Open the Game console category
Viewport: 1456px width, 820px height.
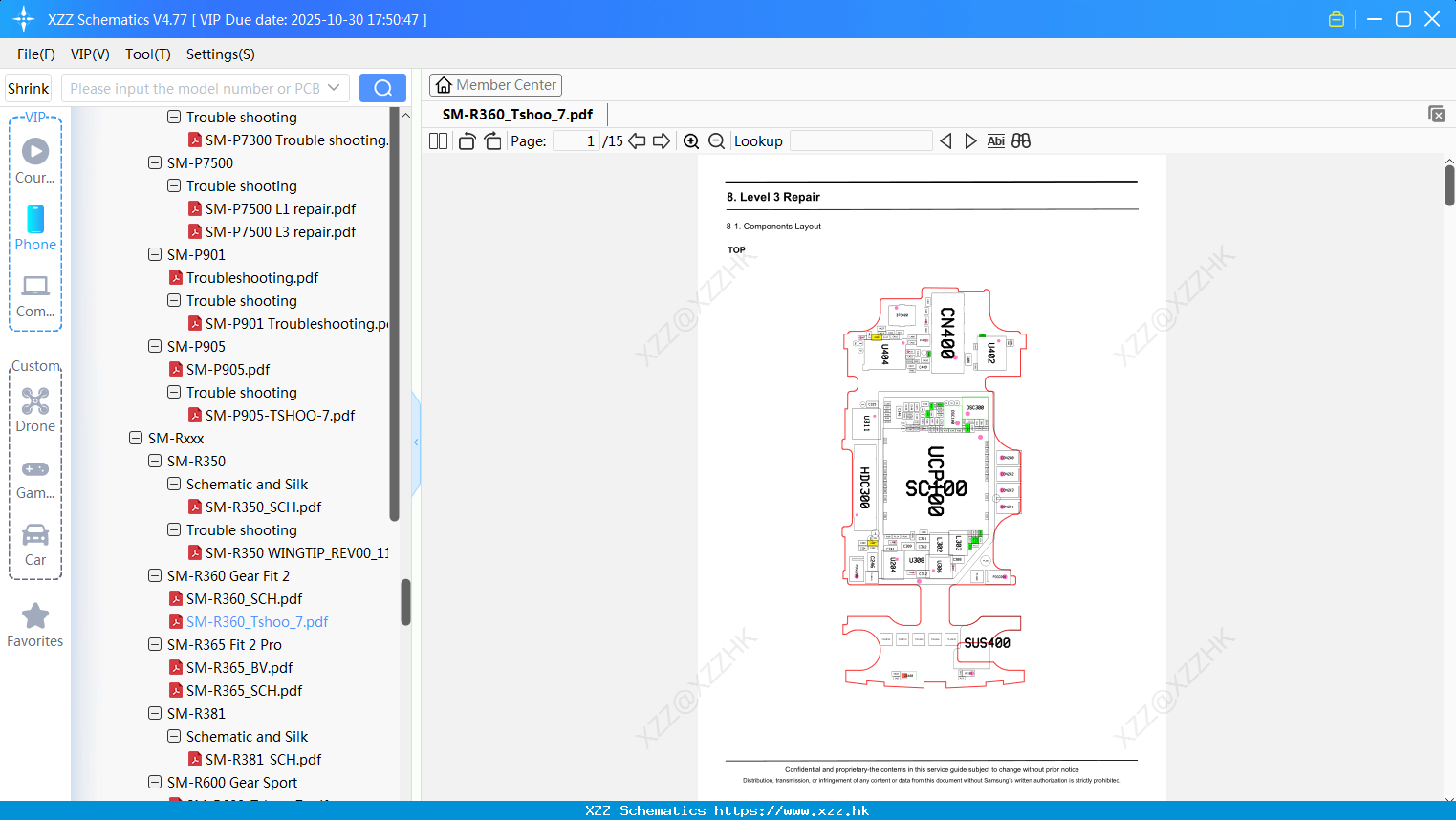35,477
